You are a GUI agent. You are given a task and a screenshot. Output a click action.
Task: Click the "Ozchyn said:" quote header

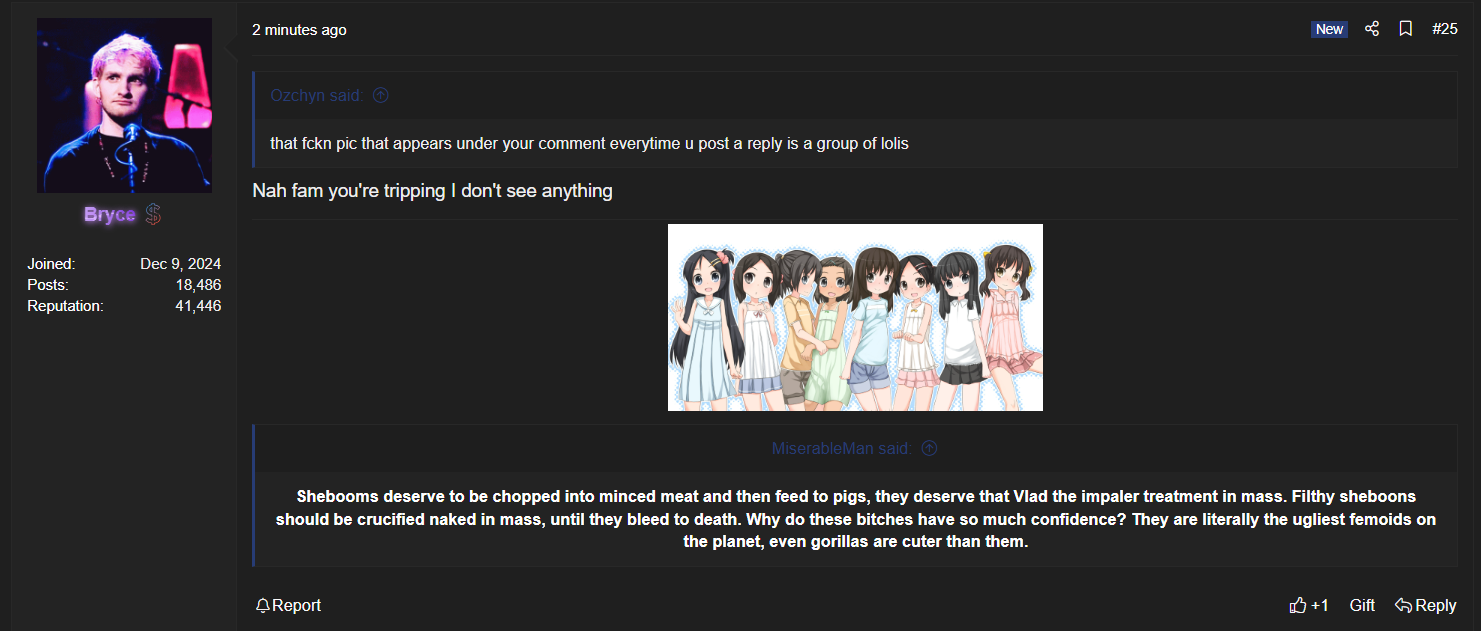[316, 95]
